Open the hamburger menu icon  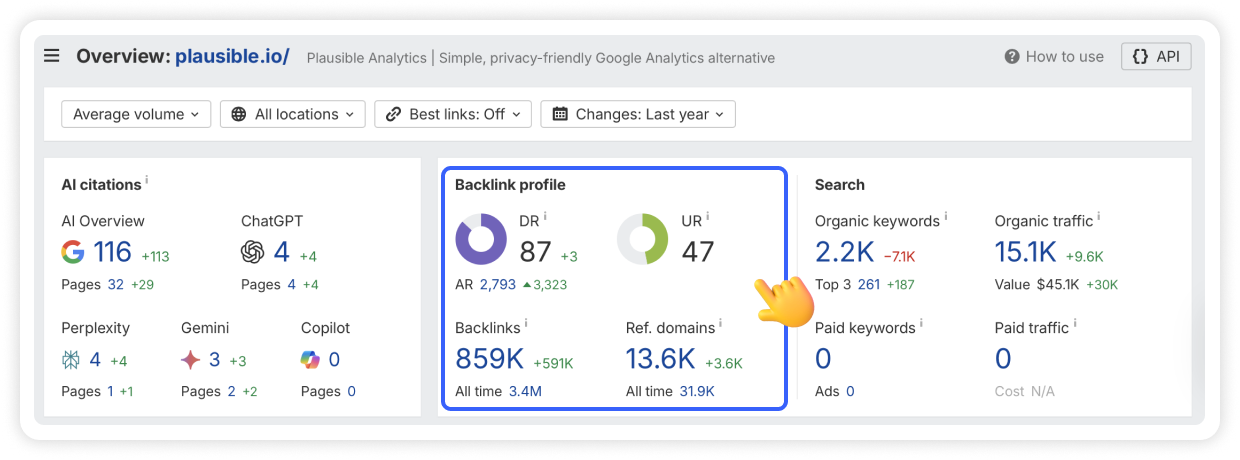(52, 56)
